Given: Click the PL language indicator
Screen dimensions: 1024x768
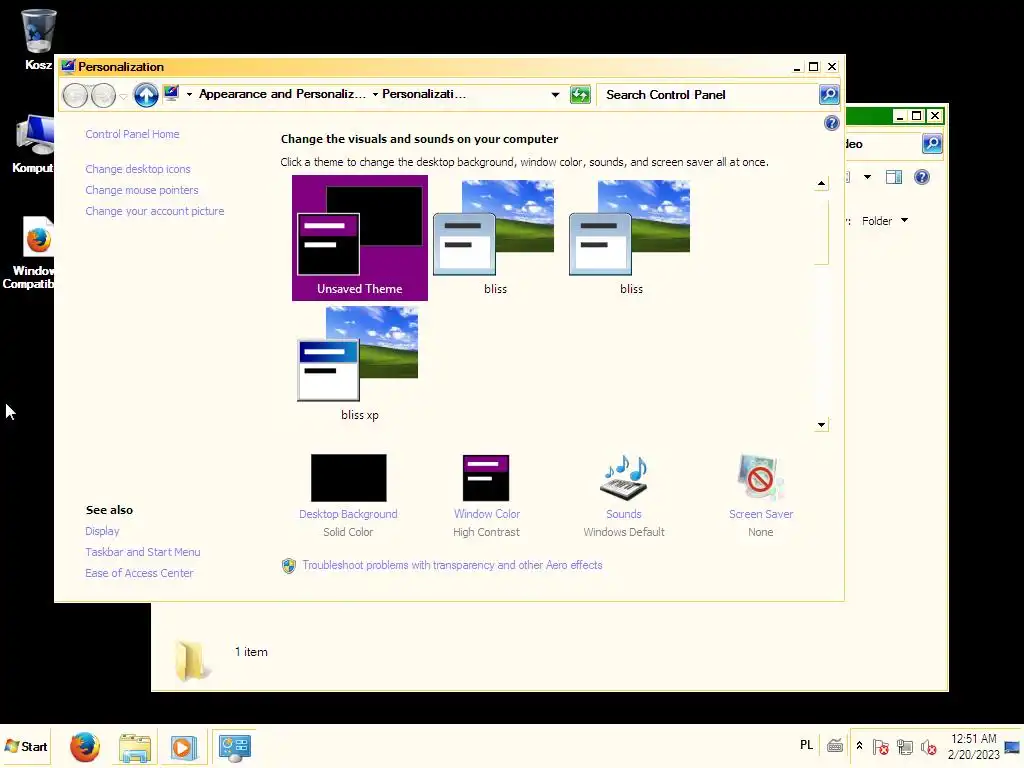Looking at the screenshot, I should point(807,745).
